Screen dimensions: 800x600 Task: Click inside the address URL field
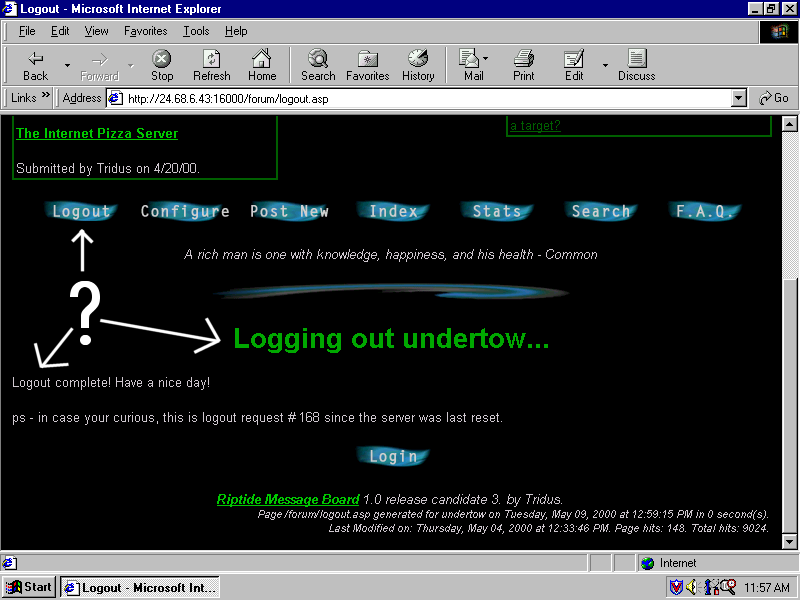click(428, 98)
